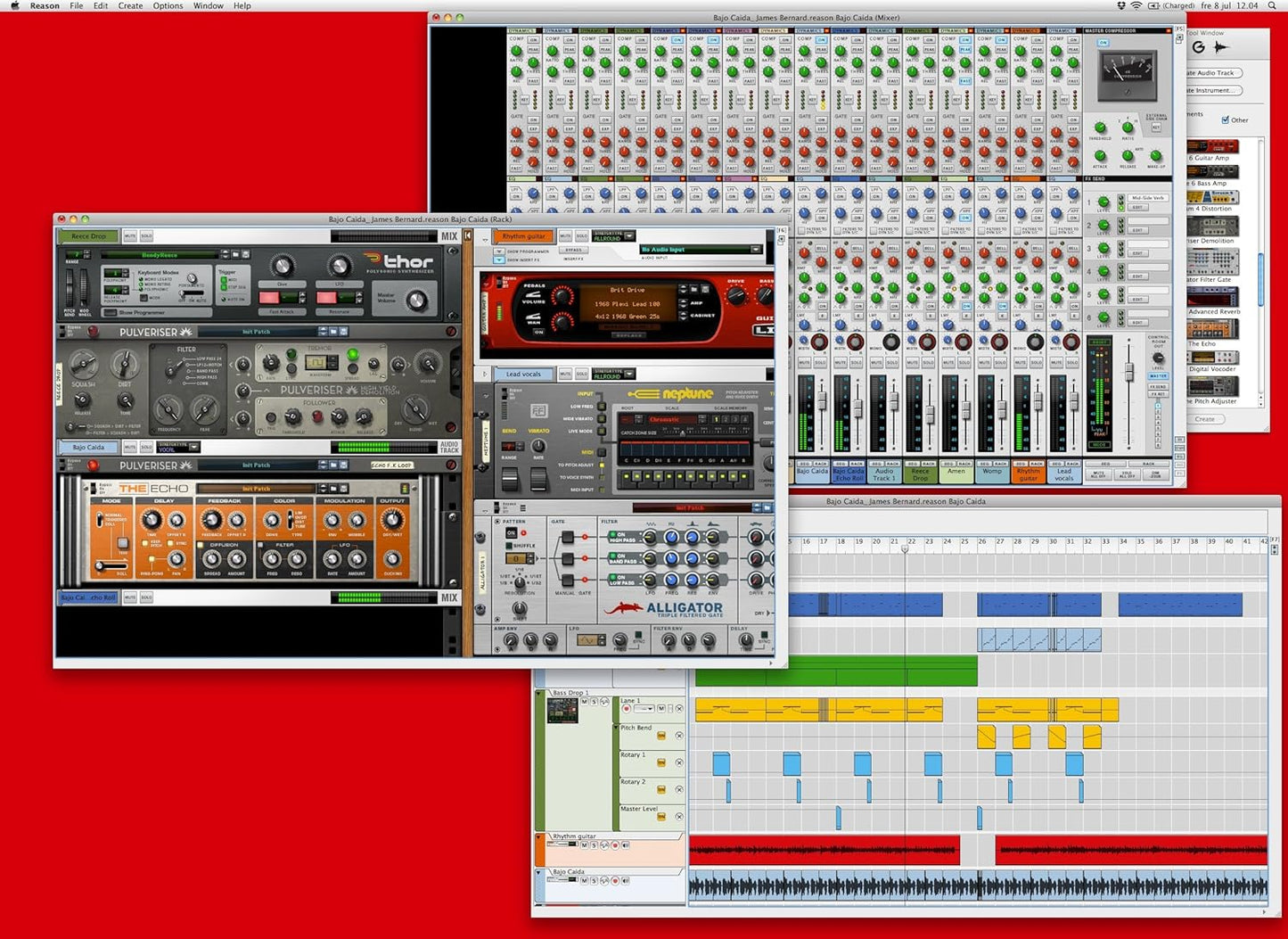1288x939 pixels.
Task: Open the No Audio Input dropdown
Action: (x=755, y=249)
